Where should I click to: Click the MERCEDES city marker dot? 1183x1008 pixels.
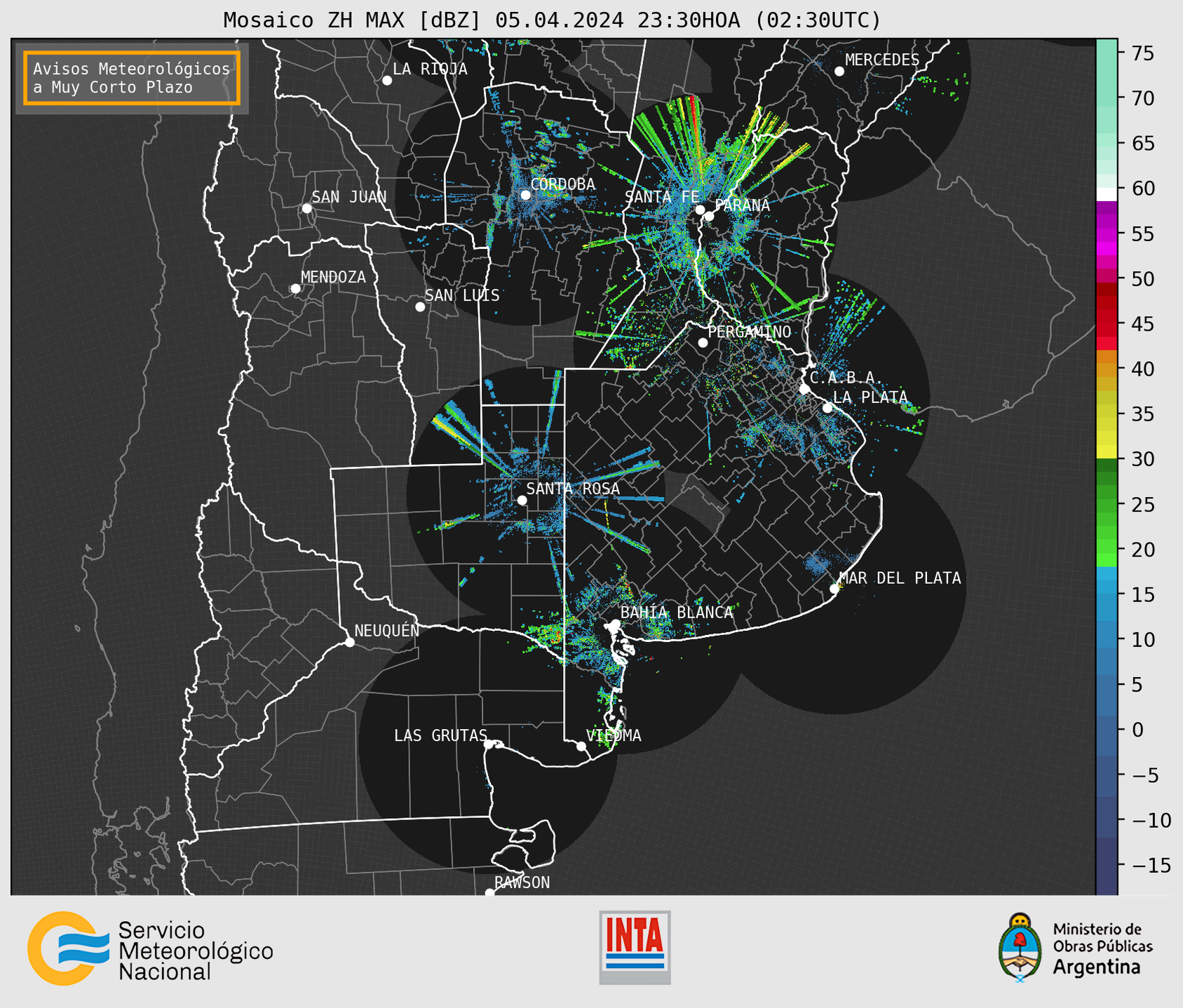pyautogui.click(x=839, y=71)
